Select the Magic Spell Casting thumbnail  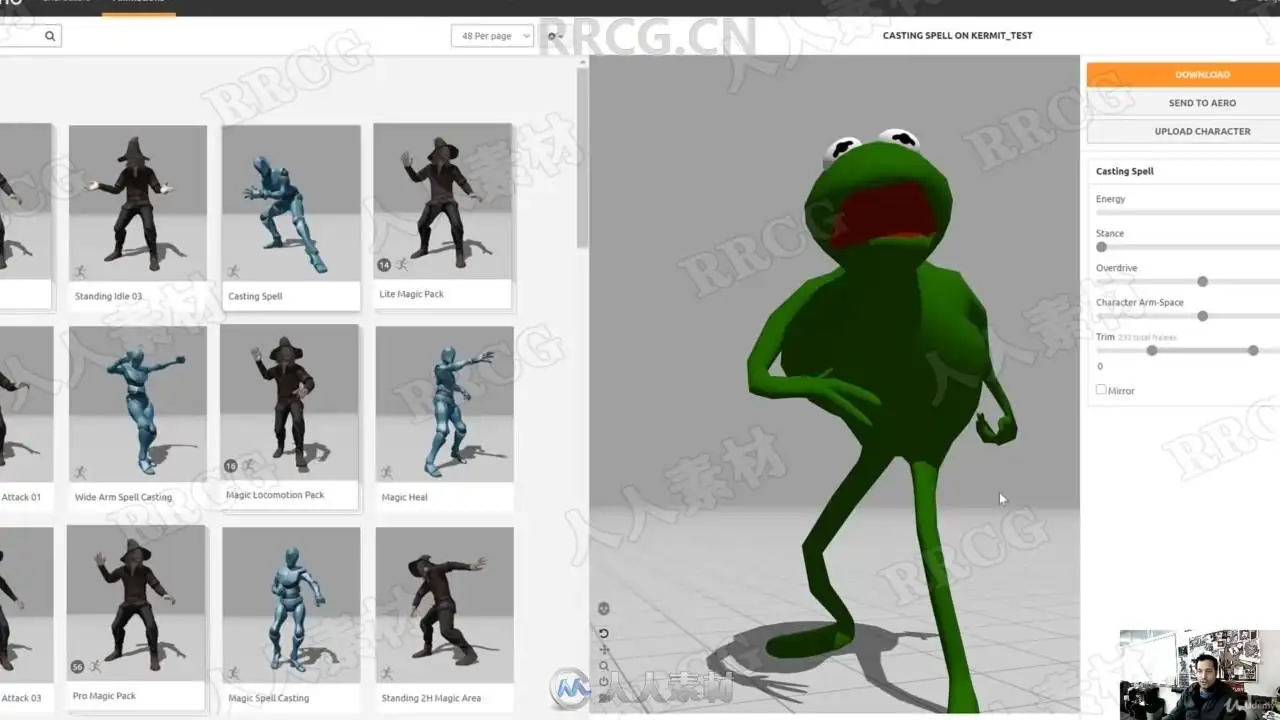[291, 605]
